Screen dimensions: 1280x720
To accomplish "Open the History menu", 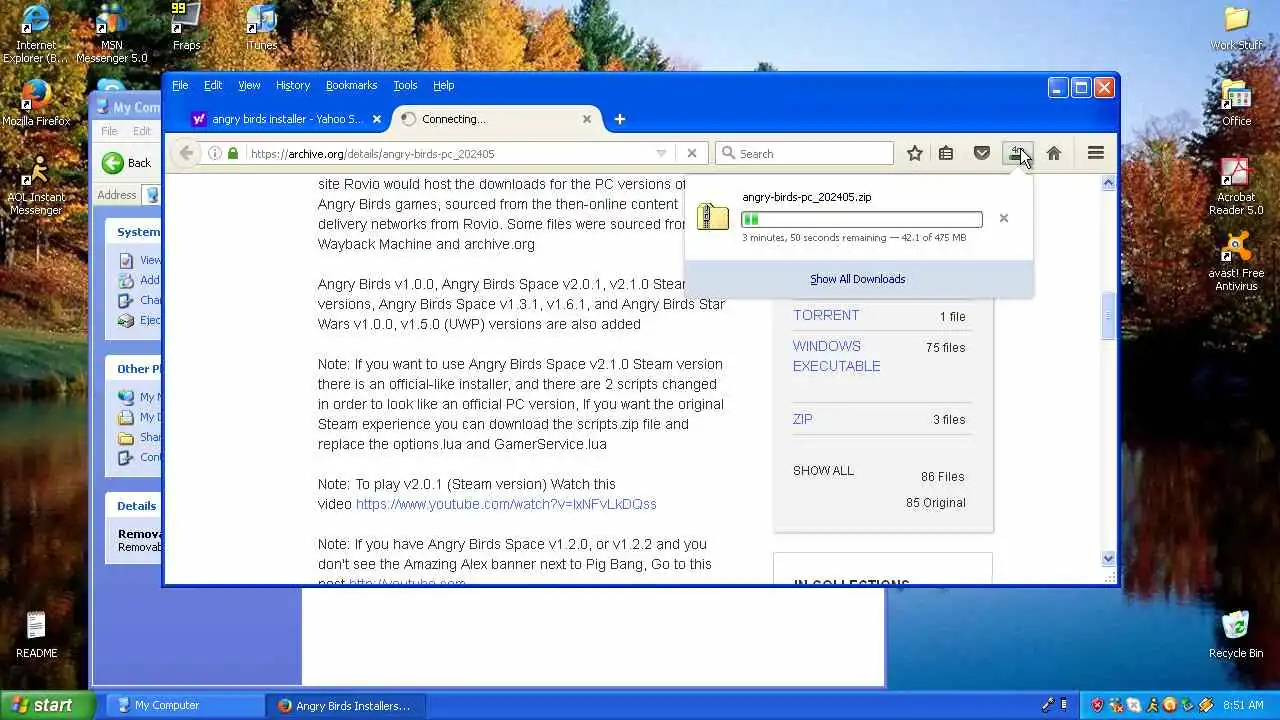I will [x=293, y=85].
